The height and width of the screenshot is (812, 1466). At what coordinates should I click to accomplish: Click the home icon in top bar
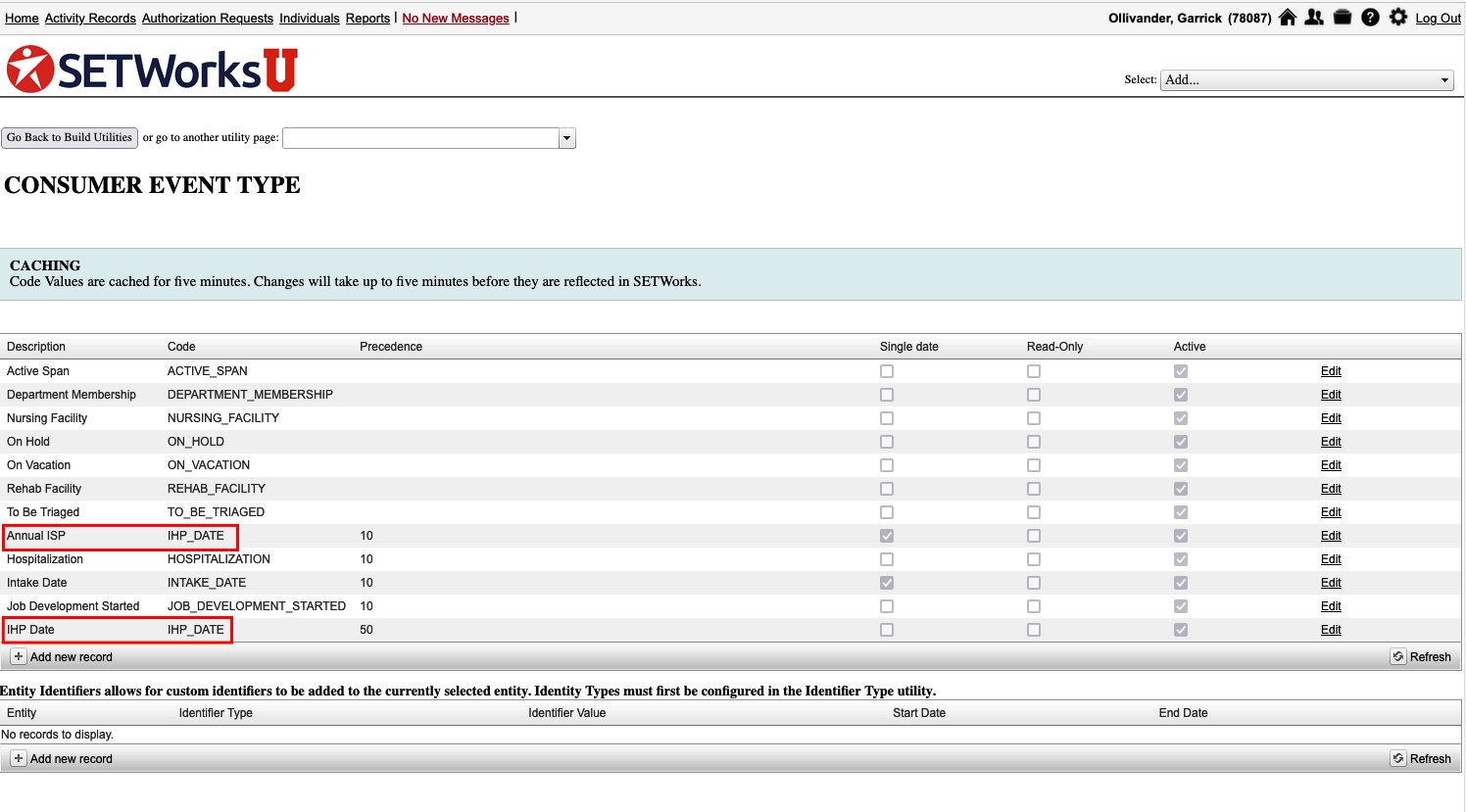tap(1288, 17)
